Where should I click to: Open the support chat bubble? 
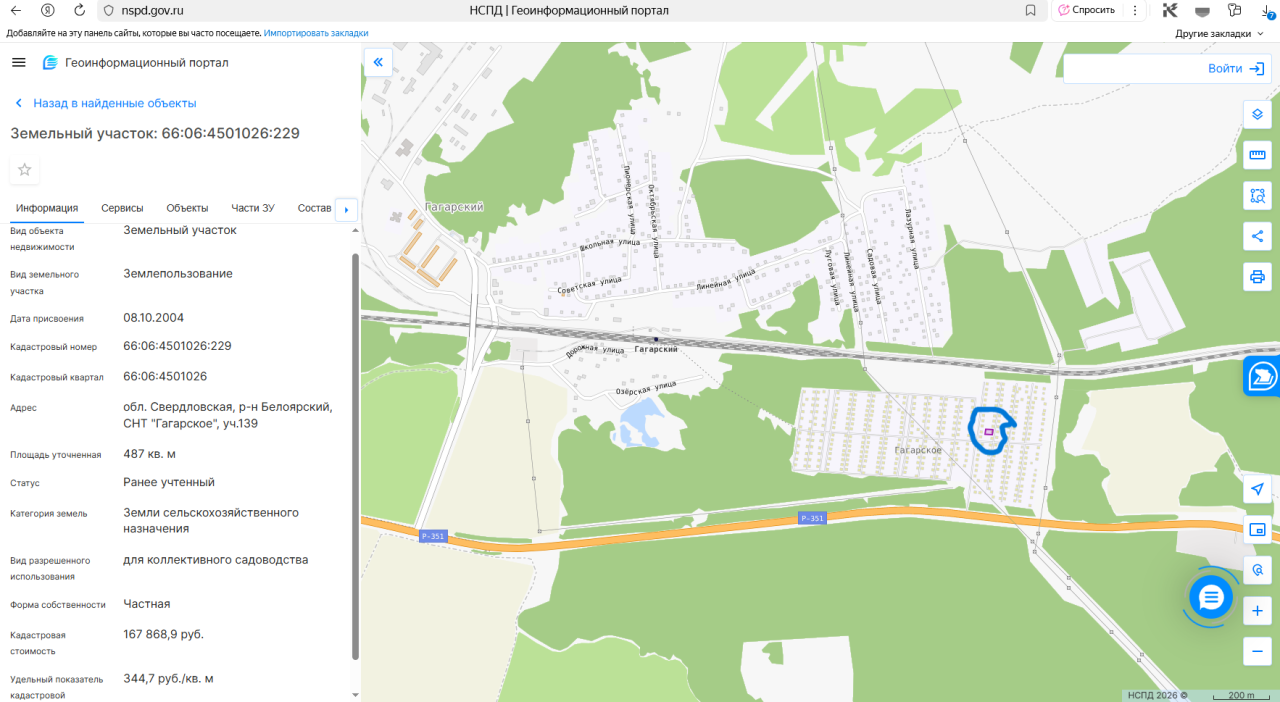click(1211, 598)
